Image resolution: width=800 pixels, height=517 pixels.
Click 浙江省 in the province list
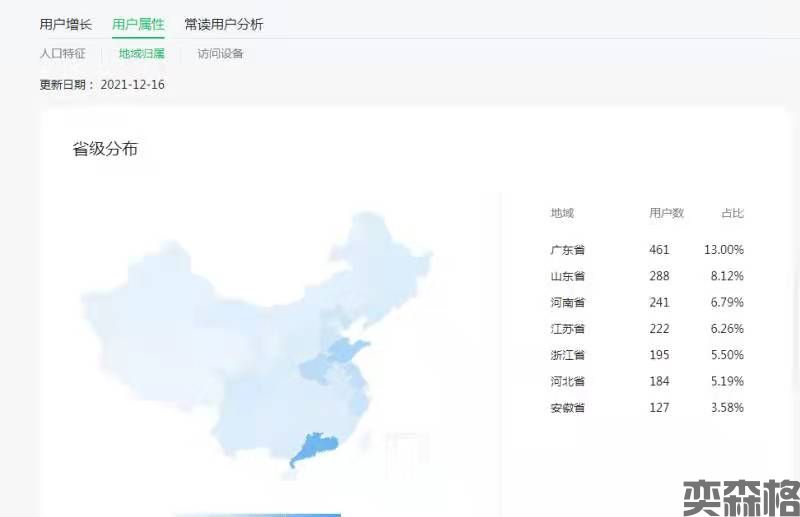(x=567, y=355)
